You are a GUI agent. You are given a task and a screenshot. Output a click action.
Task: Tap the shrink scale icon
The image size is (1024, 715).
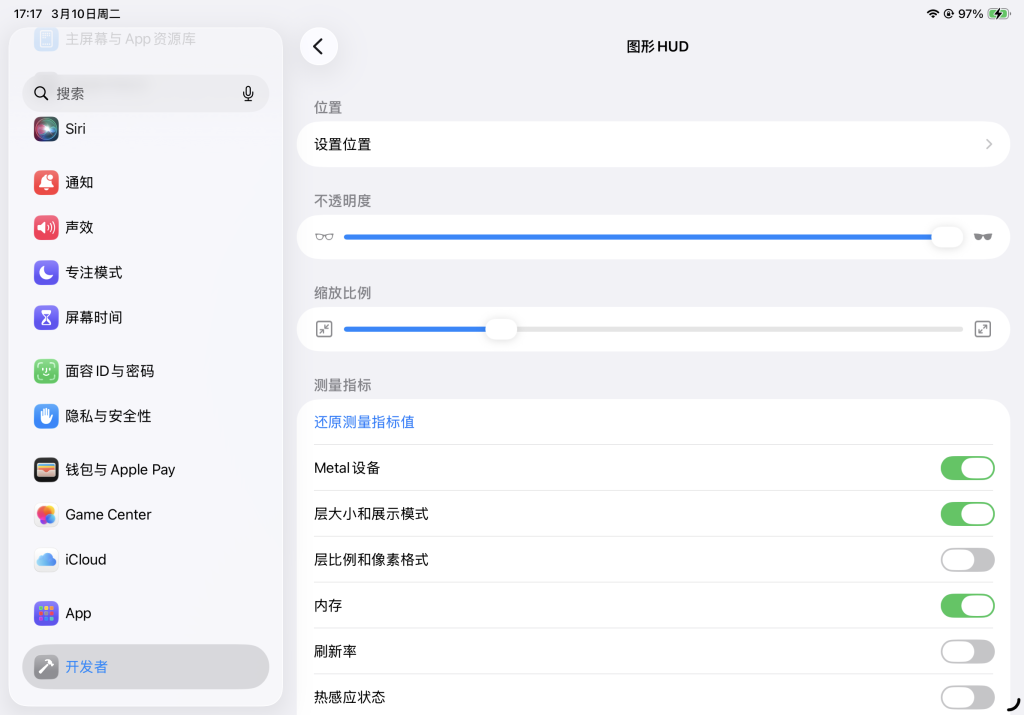[x=324, y=329]
